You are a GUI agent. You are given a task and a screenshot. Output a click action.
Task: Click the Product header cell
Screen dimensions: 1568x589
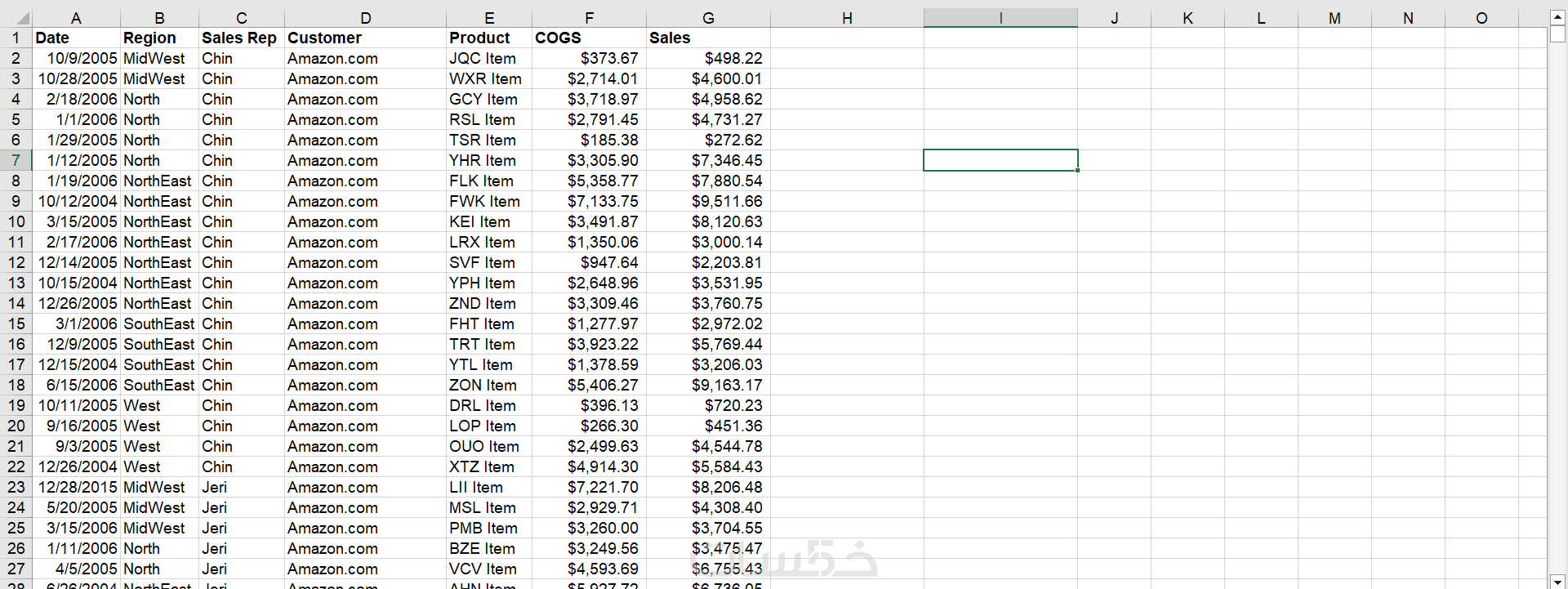pyautogui.click(x=489, y=38)
